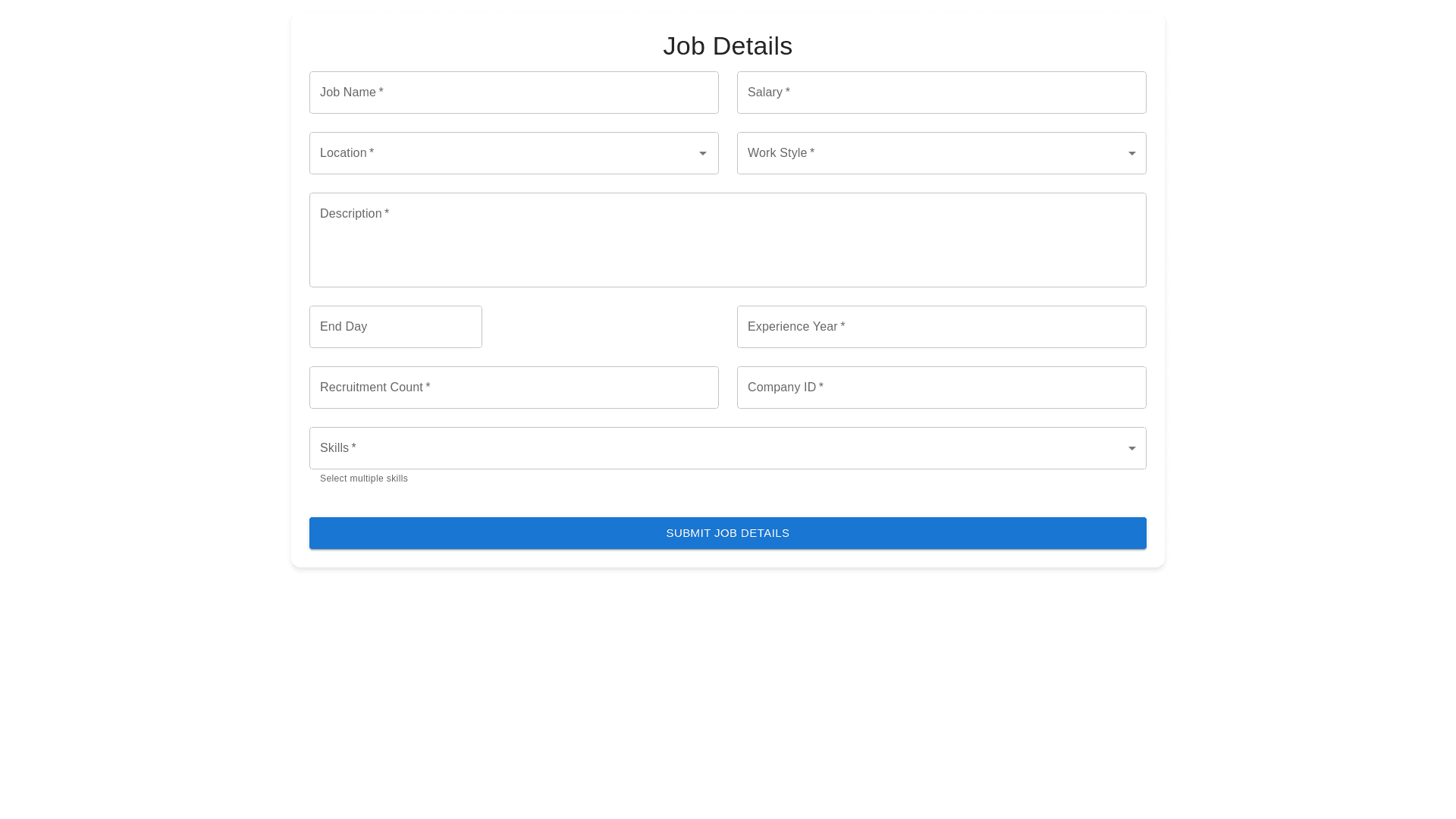1456x819 pixels.
Task: Click the Job Details page heading
Action: click(727, 46)
